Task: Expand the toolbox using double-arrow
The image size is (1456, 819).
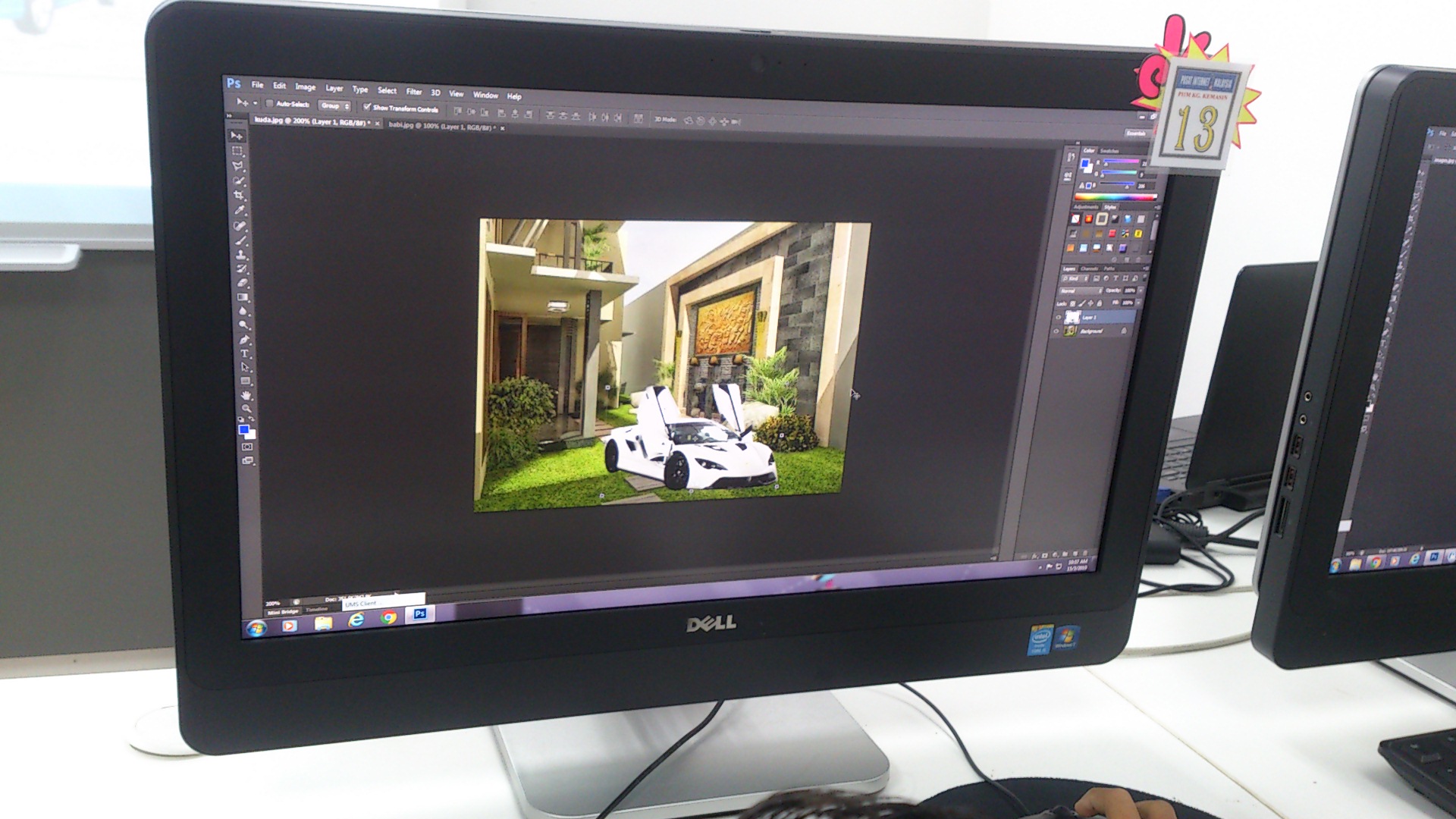Action: [231, 116]
